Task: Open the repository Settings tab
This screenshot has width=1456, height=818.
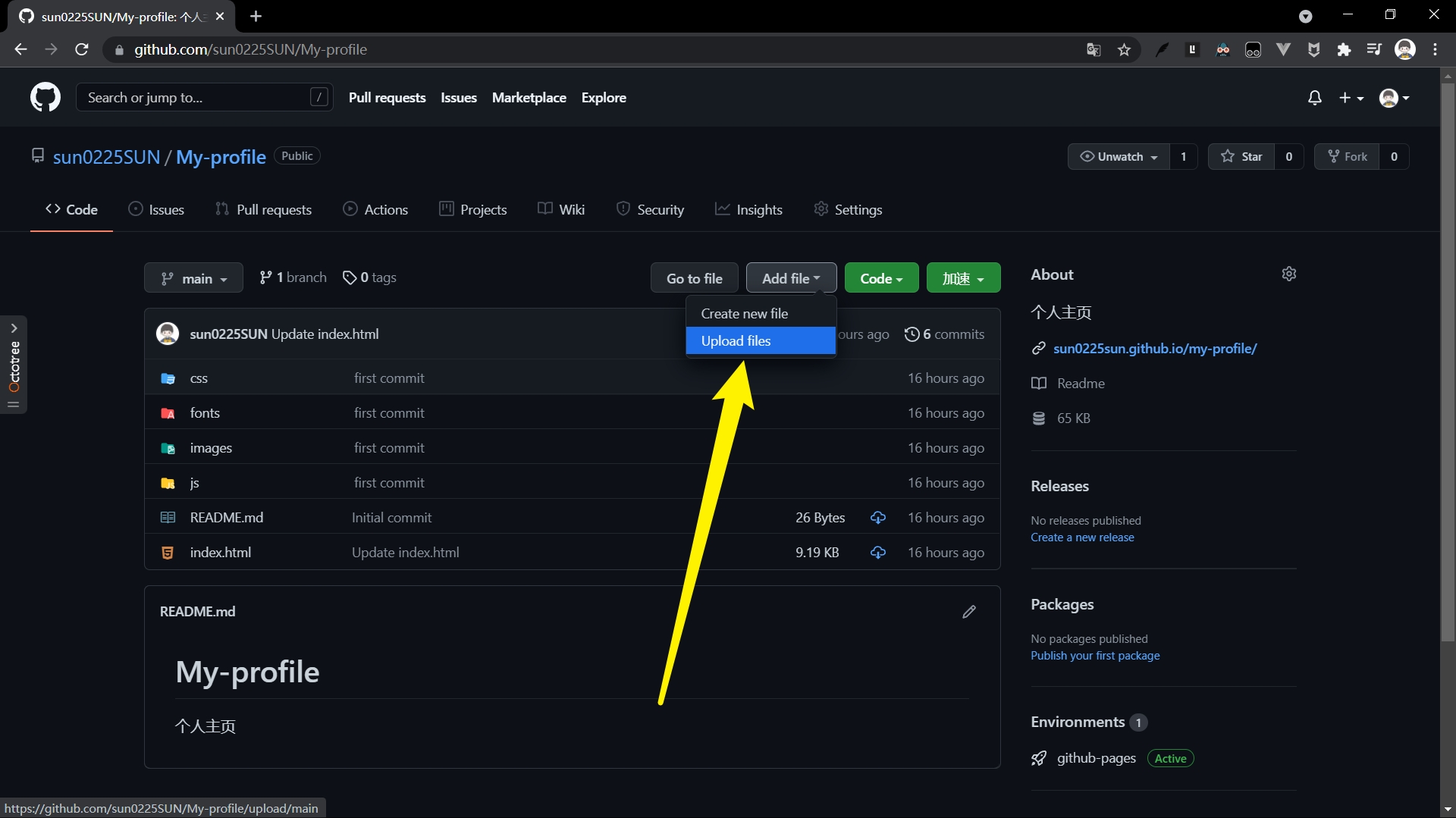Action: pyautogui.click(x=848, y=209)
